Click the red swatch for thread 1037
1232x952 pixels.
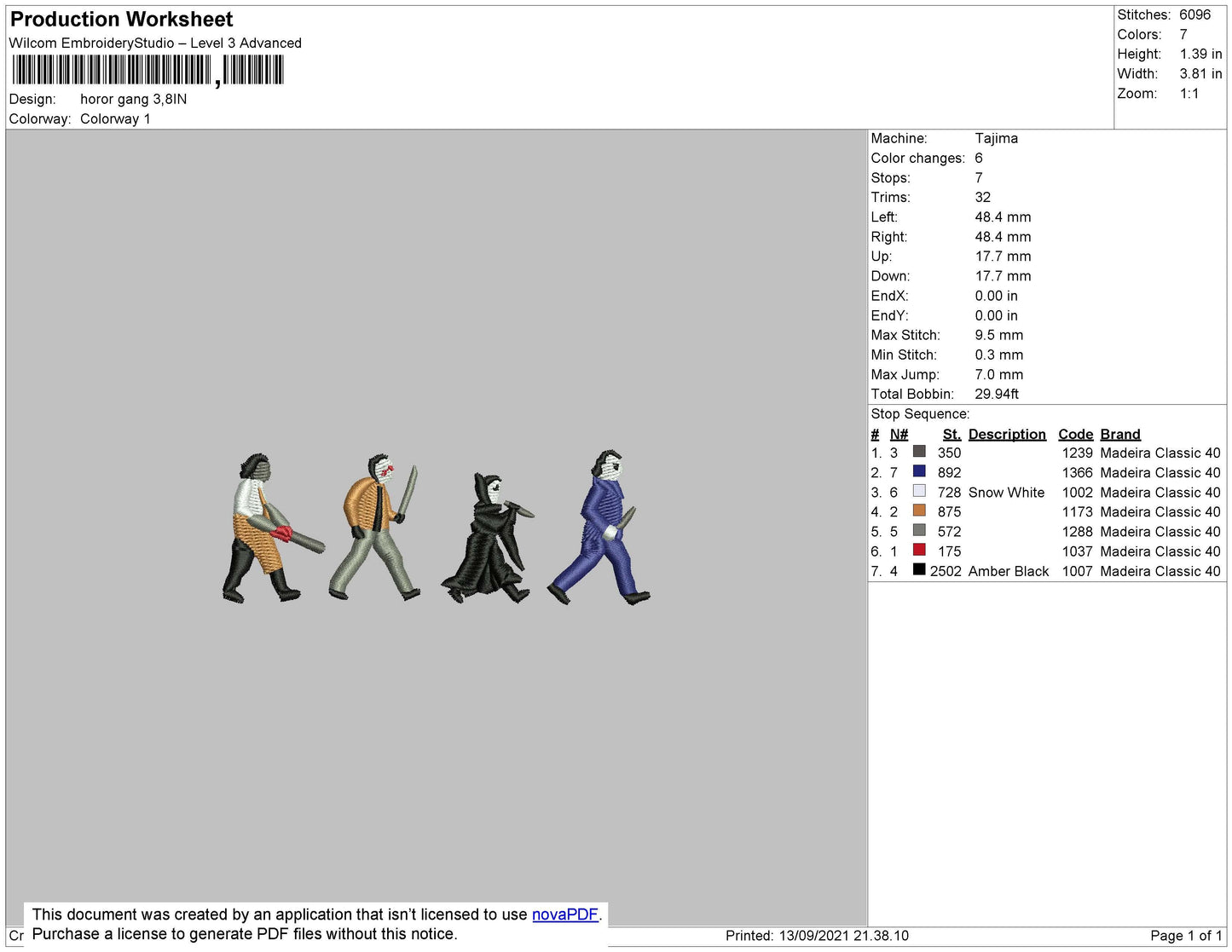point(919,550)
